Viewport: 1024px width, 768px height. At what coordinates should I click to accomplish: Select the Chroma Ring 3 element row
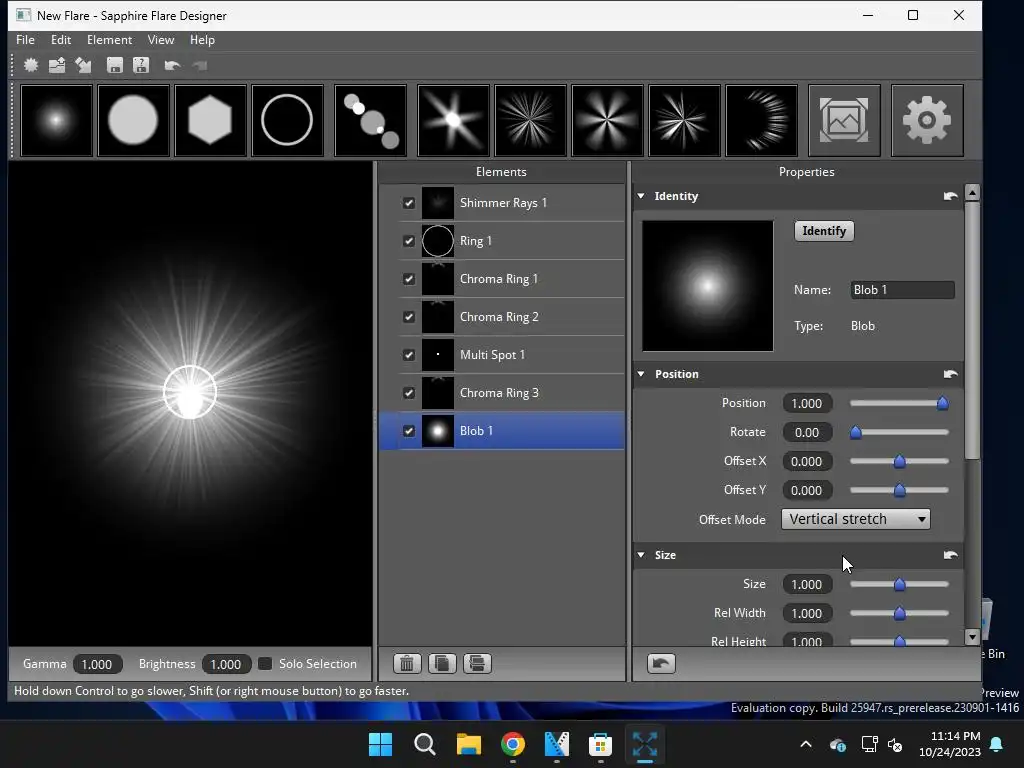[x=502, y=392]
